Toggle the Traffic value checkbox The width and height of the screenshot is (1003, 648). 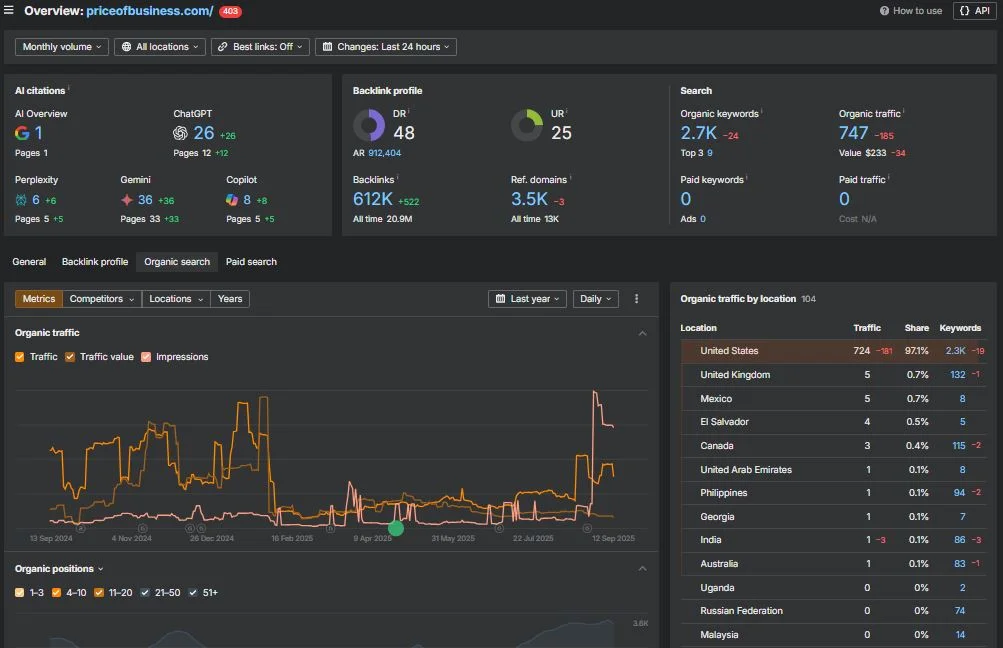coord(70,357)
